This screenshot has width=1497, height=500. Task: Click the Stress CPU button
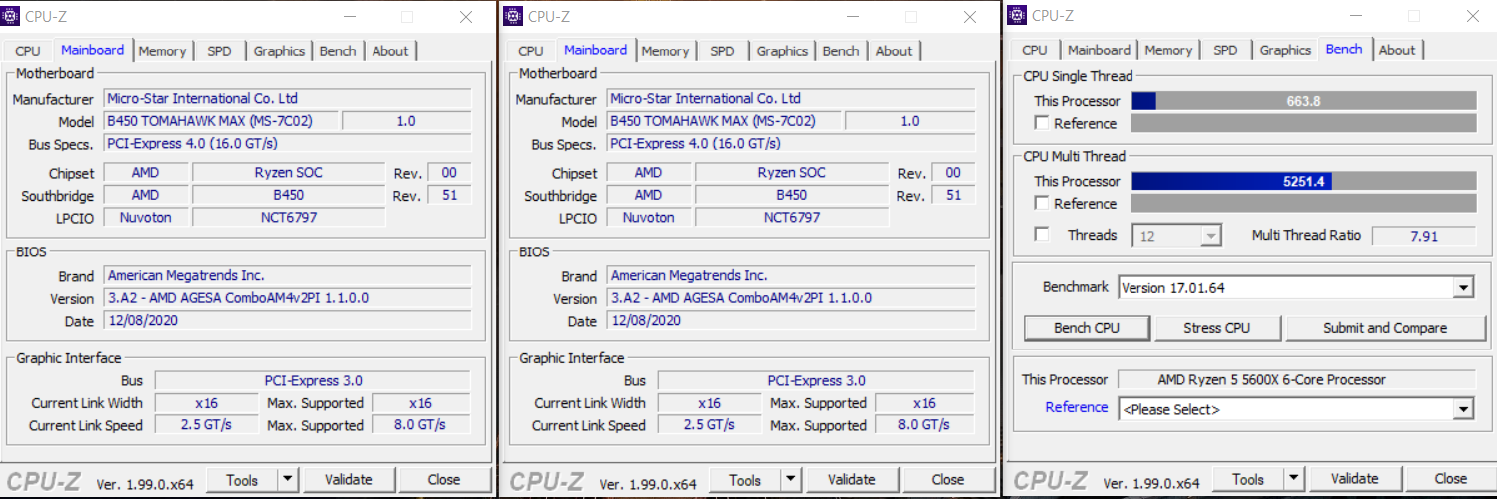pyautogui.click(x=1216, y=328)
